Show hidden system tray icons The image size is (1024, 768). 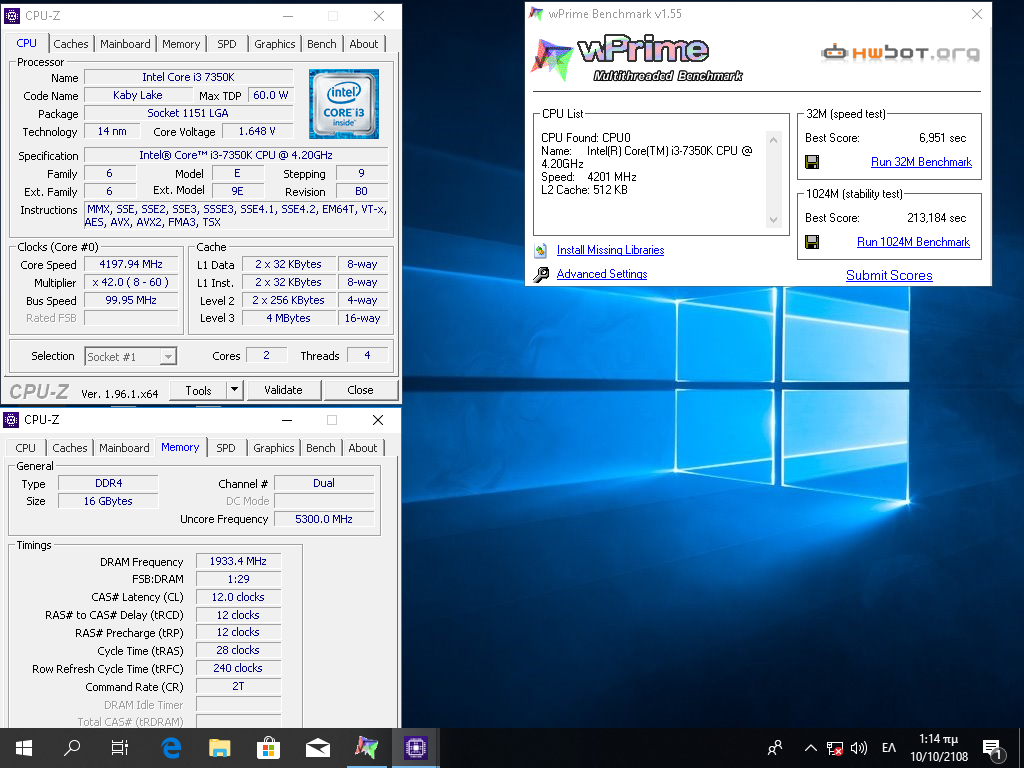click(x=810, y=748)
